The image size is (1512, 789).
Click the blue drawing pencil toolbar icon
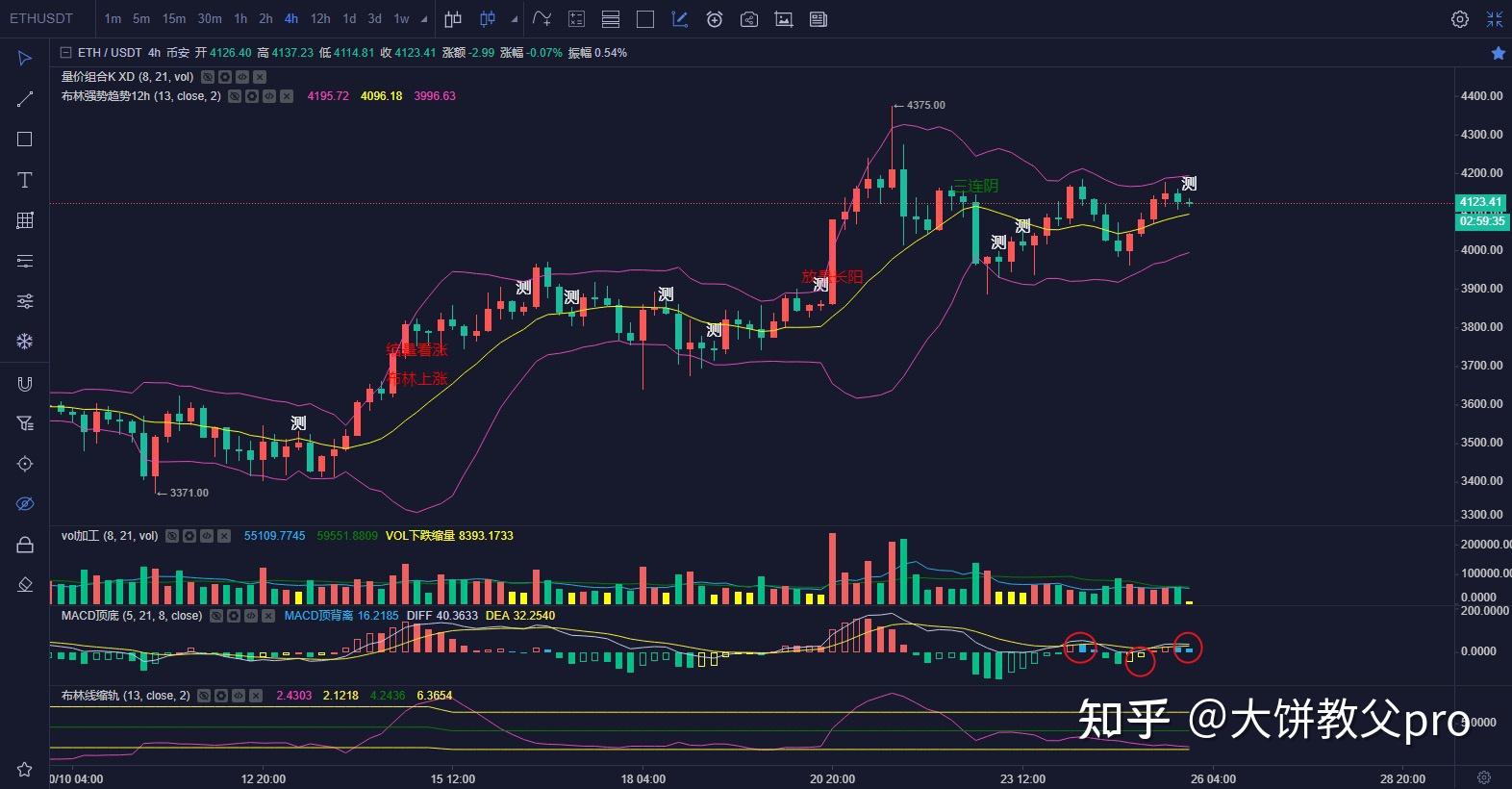(x=680, y=19)
